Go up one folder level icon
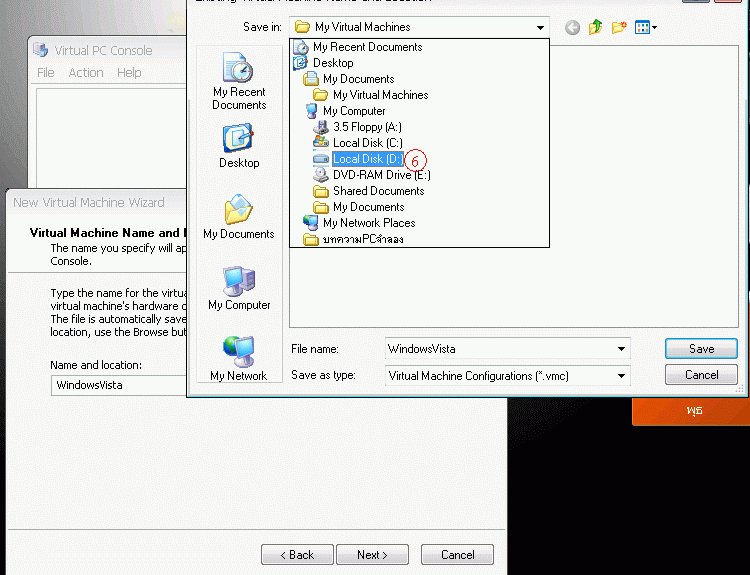Image resolution: width=750 pixels, height=575 pixels. coord(595,27)
